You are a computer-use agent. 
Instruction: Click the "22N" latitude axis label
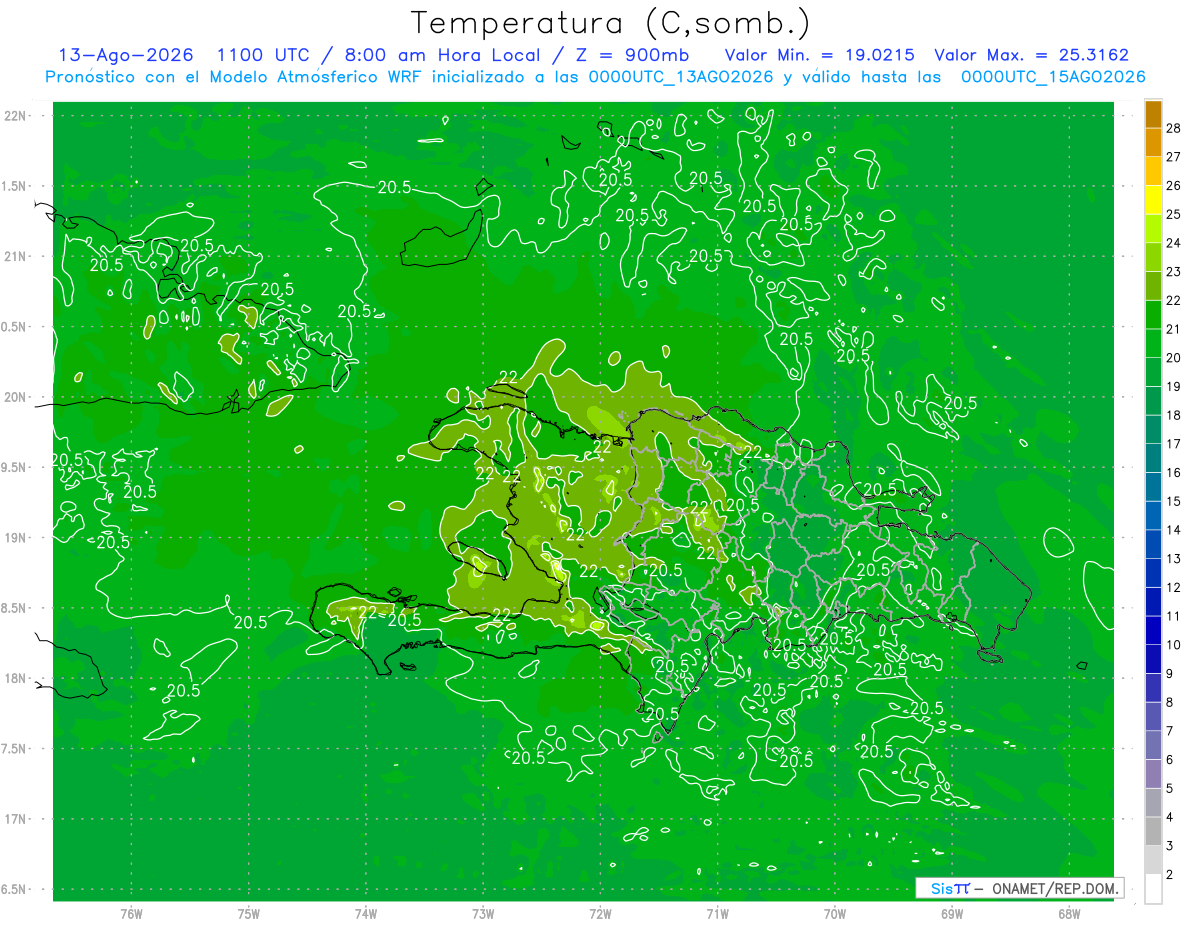tap(16, 116)
